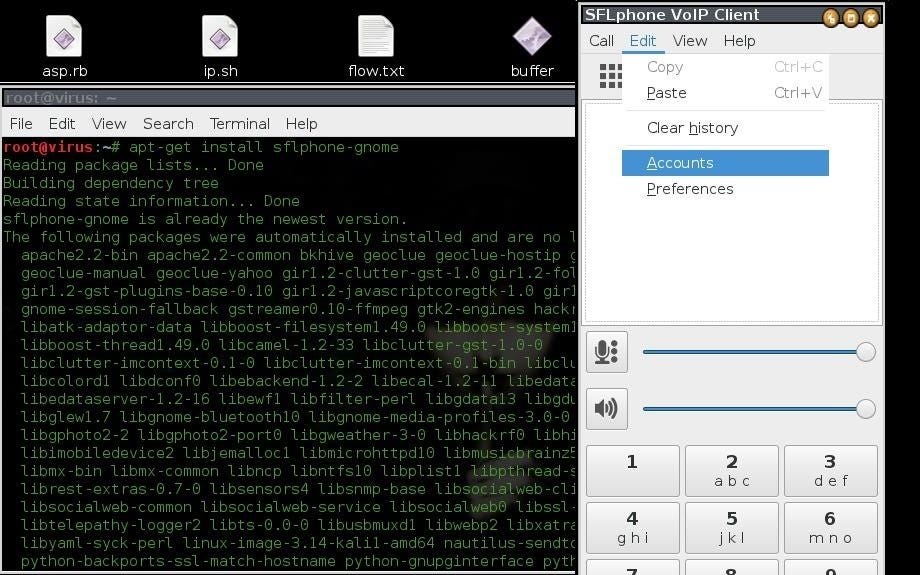Screen dimensions: 920x575
Task: Open the View menu in SFLphone
Action: (690, 41)
